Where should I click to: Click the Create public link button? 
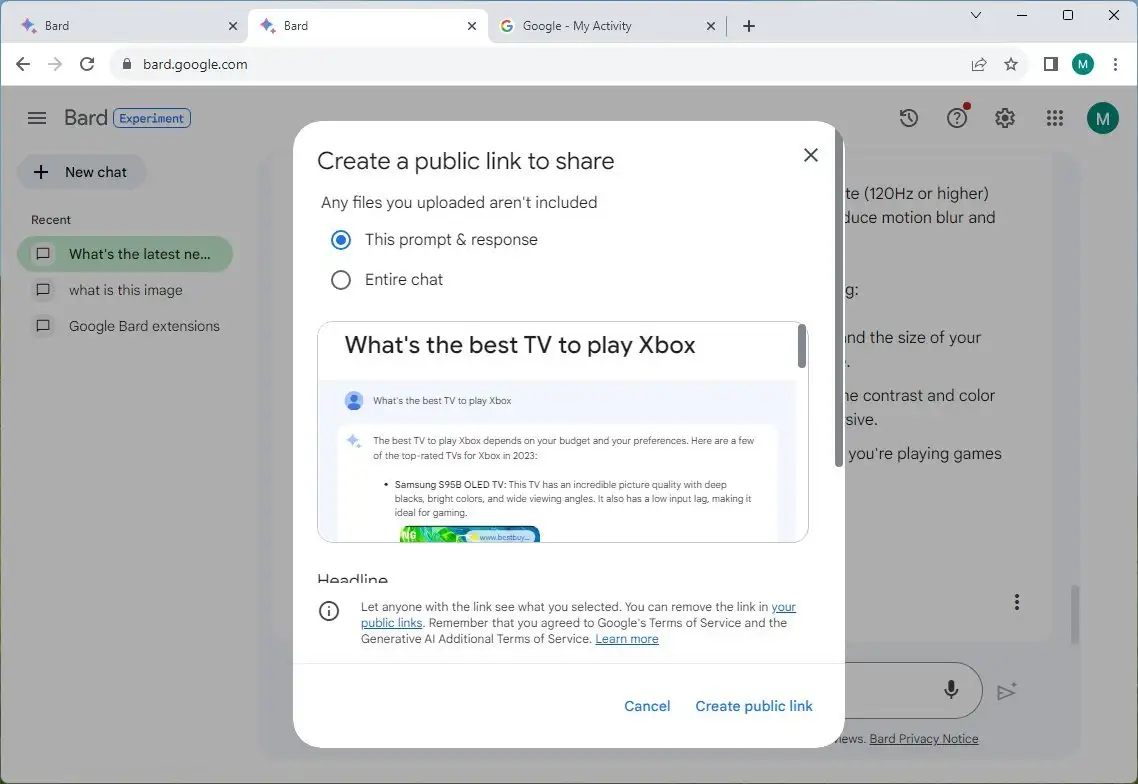(753, 706)
